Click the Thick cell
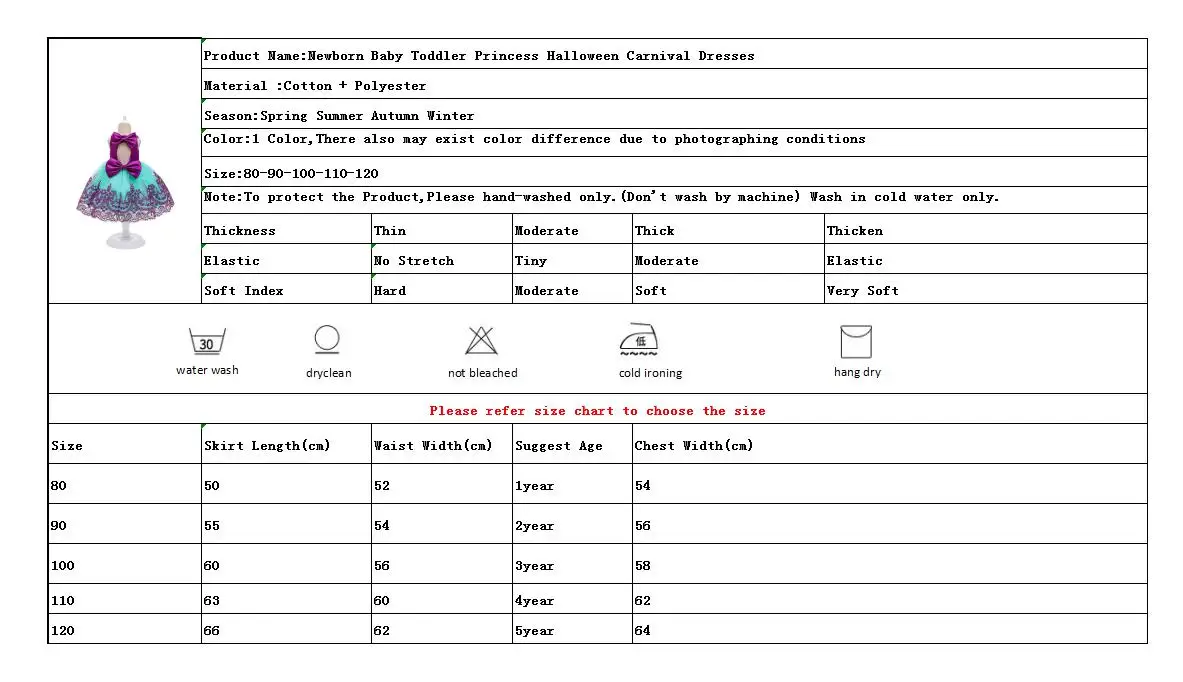 coord(728,229)
